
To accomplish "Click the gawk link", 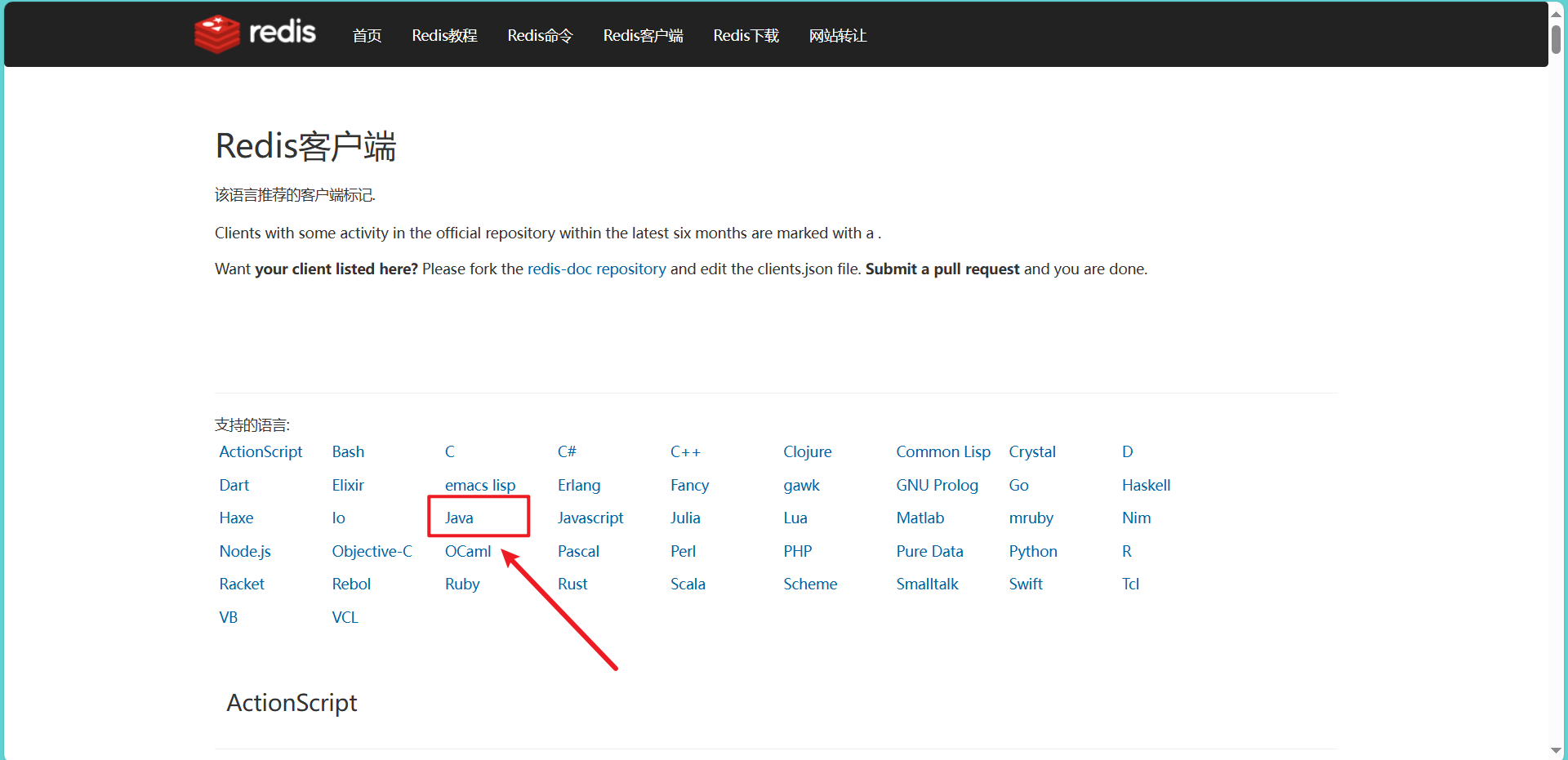I will (801, 486).
